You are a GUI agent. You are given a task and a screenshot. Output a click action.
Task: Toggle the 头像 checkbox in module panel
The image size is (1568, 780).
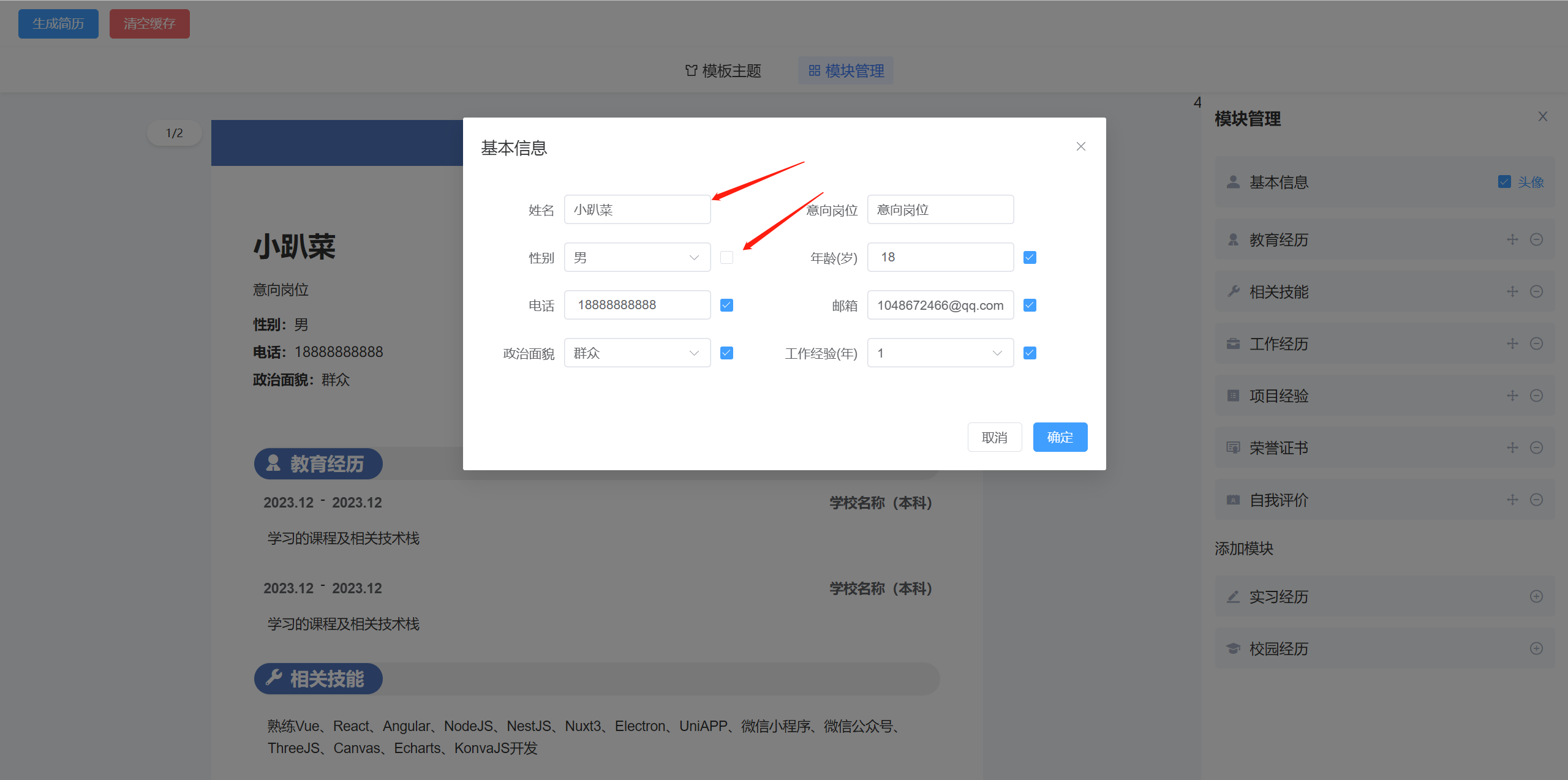[1504, 182]
